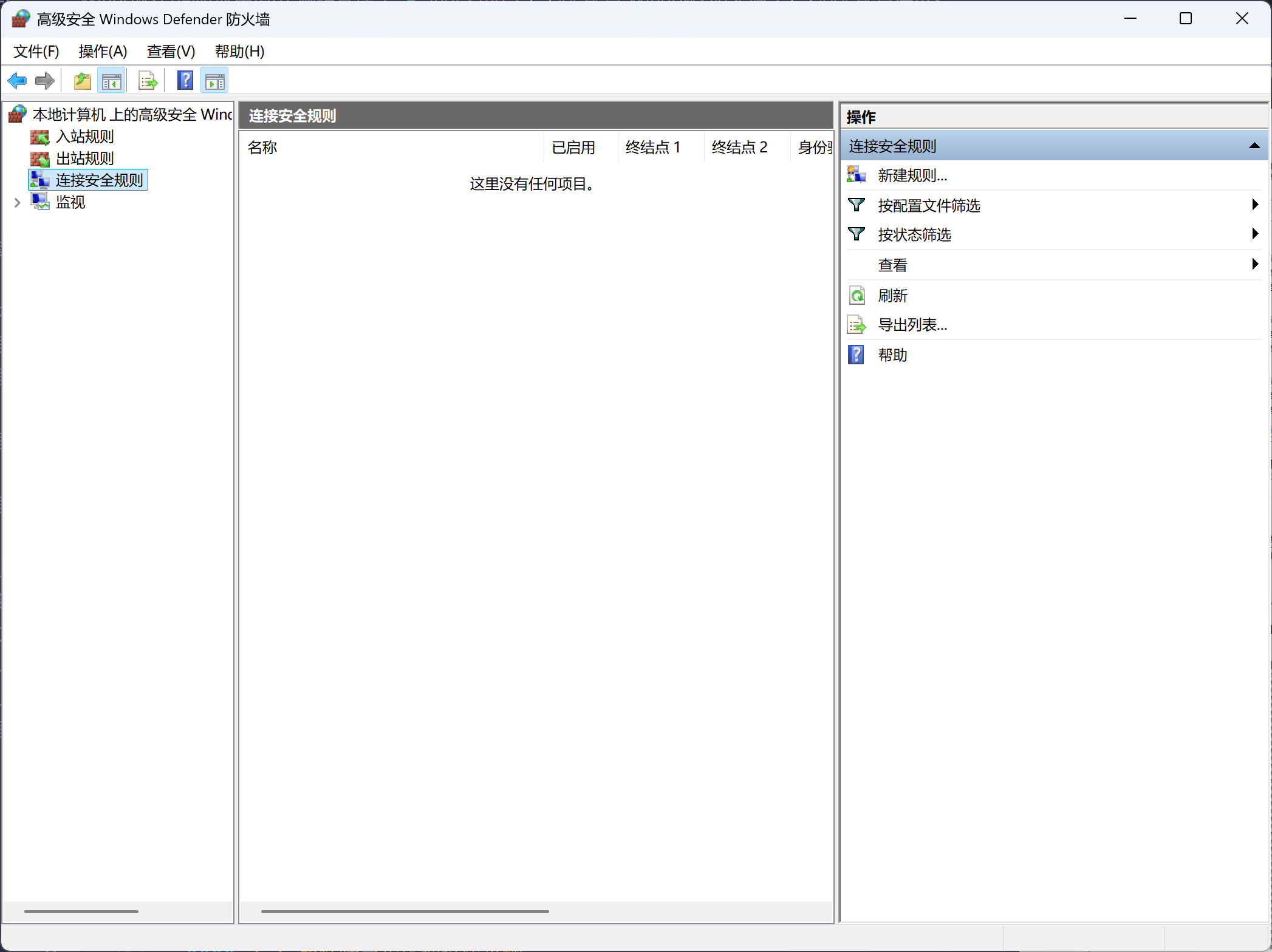Image resolution: width=1272 pixels, height=952 pixels.
Task: Collapse the 连接安全规则 actions section
Action: 1254,146
